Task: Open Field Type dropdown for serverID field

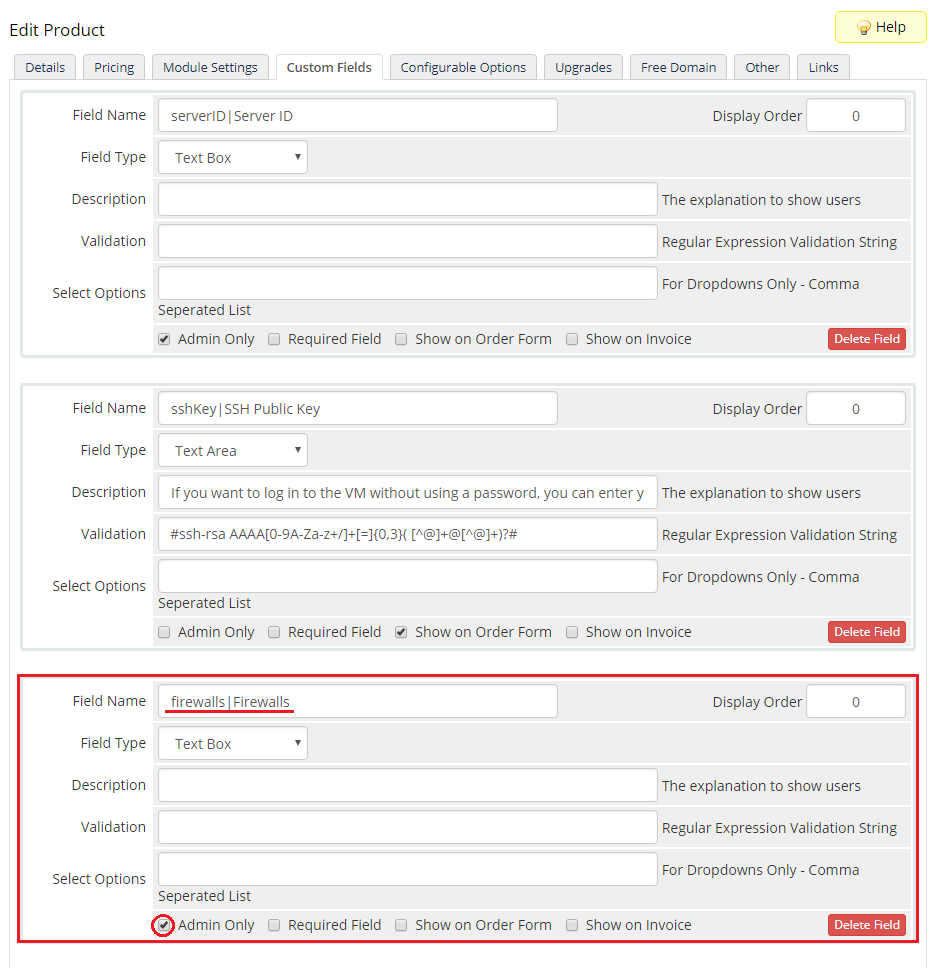Action: (x=233, y=157)
